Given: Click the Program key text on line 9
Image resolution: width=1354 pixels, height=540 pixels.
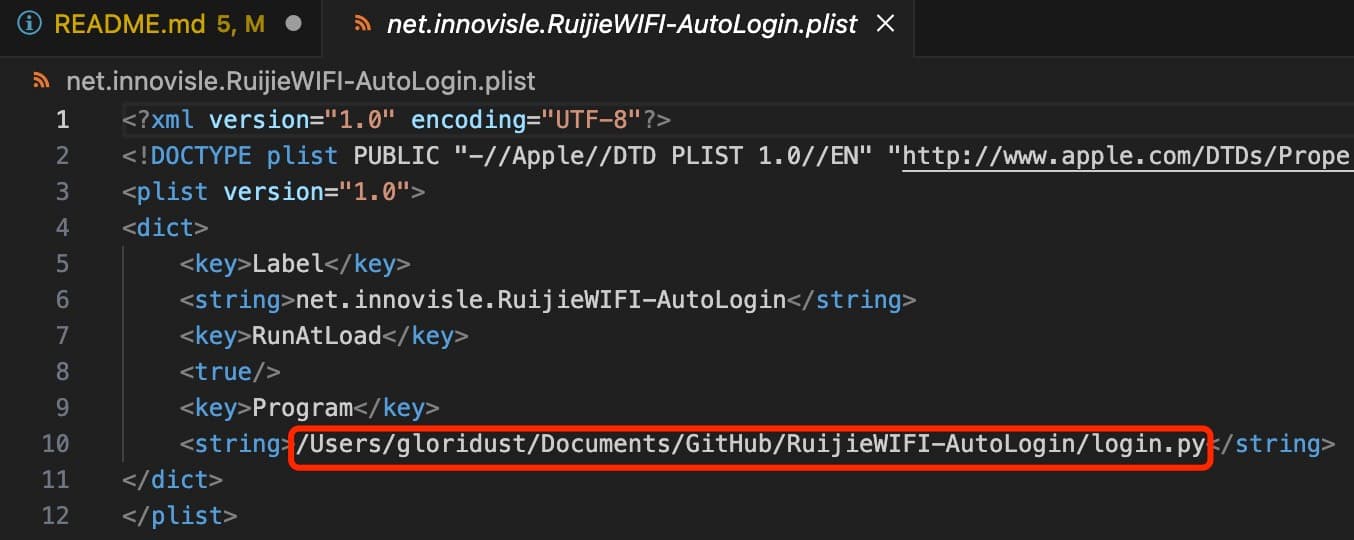Looking at the screenshot, I should (x=302, y=408).
